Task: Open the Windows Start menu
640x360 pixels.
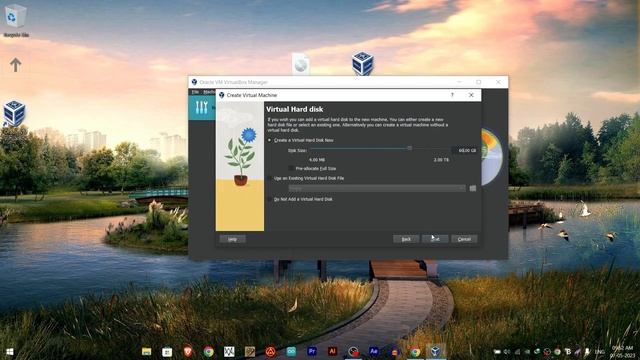Action: pos(10,351)
